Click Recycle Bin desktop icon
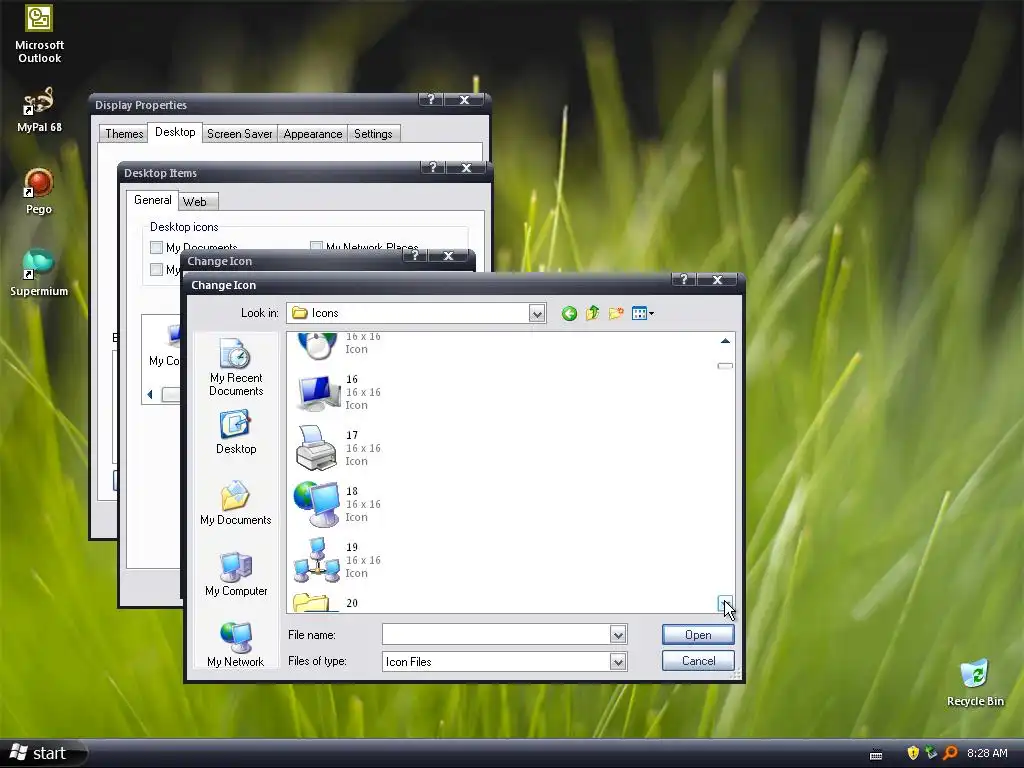 tap(975, 683)
